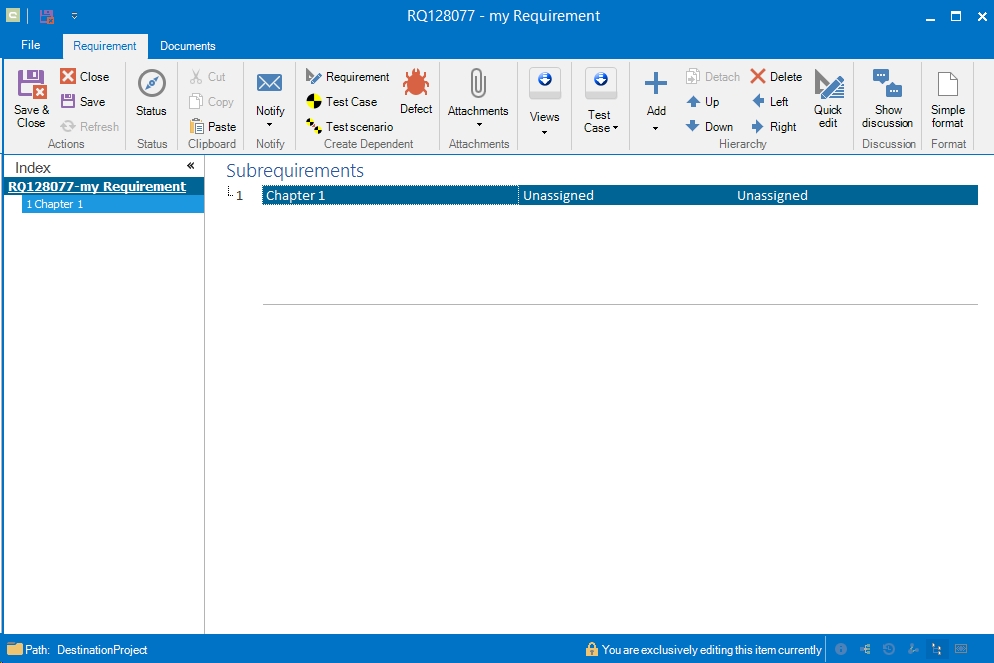Select Chapter 1 row in Subrequirements
The height and width of the screenshot is (663, 994).
pos(390,196)
